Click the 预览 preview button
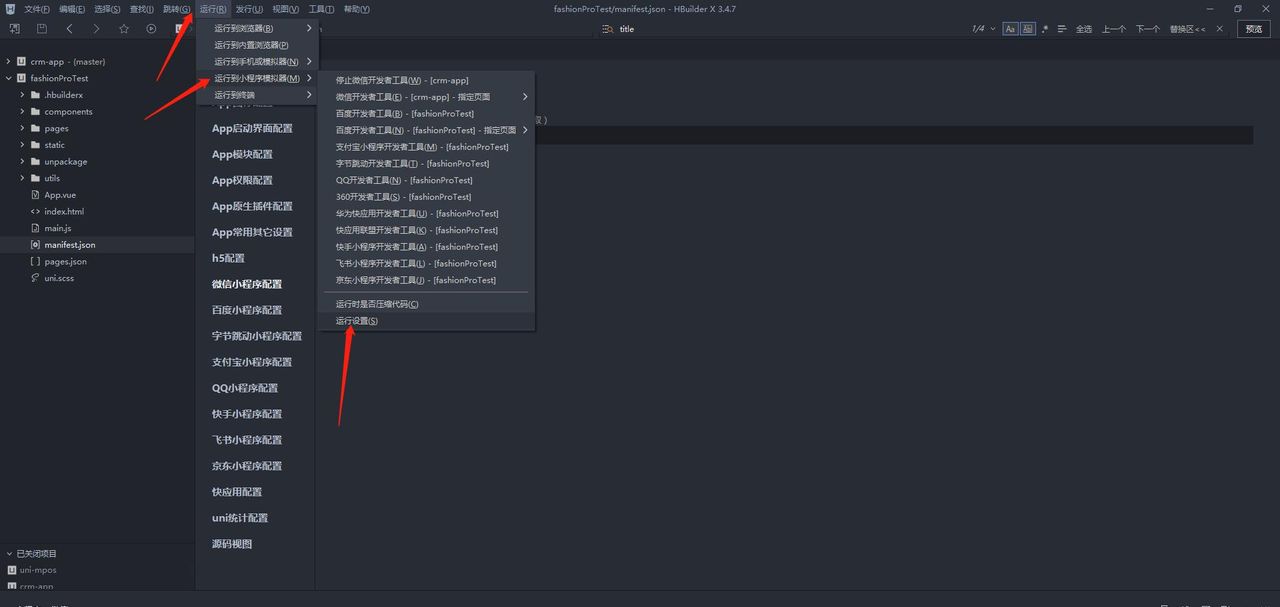The image size is (1280, 607). pos(1255,29)
